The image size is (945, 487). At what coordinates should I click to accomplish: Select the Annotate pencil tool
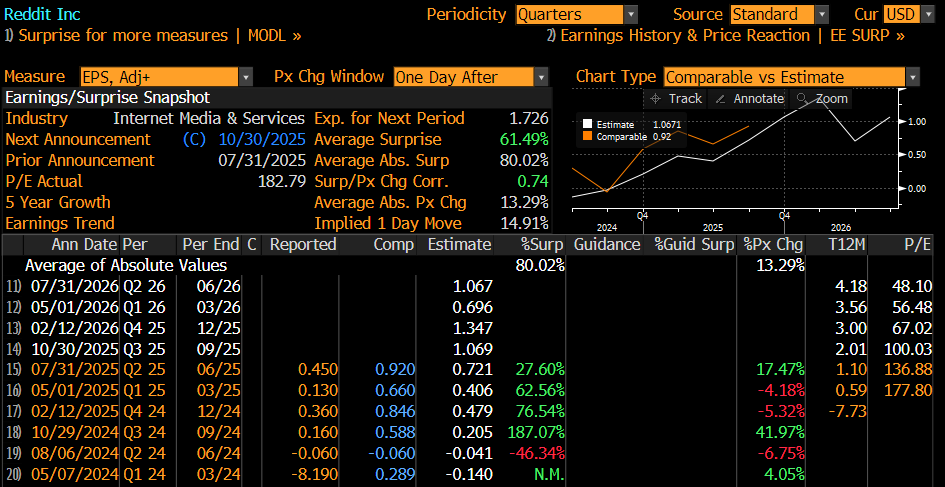click(748, 99)
